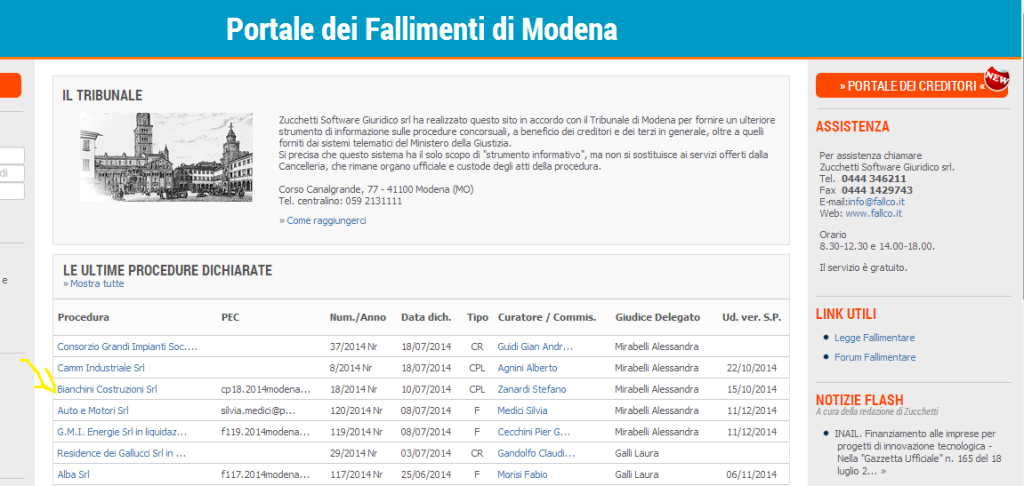Select curator Cecchini Pier G…
The width and height of the screenshot is (1024, 486).
[534, 432]
